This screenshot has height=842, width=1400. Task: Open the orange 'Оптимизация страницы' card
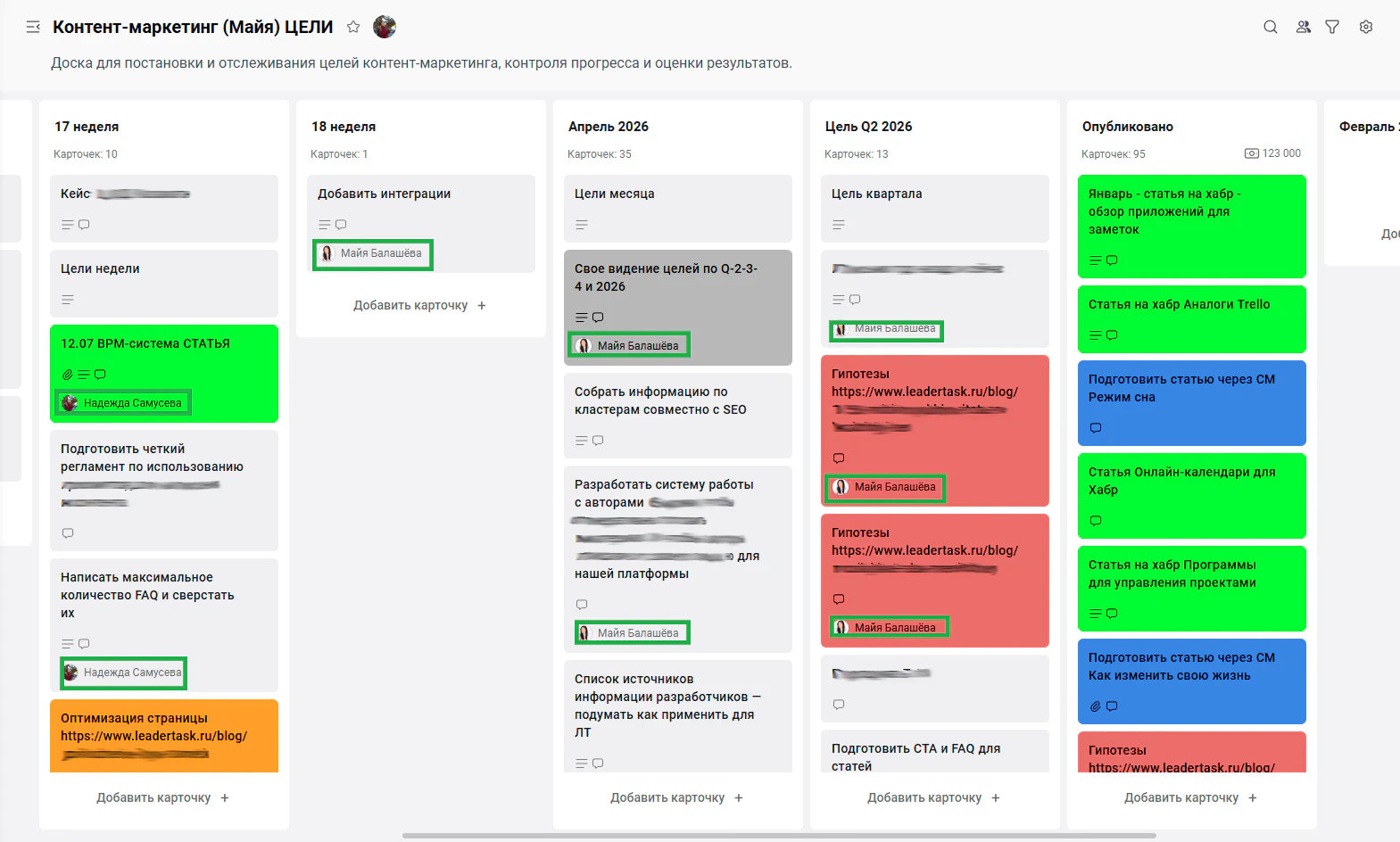pos(164,736)
